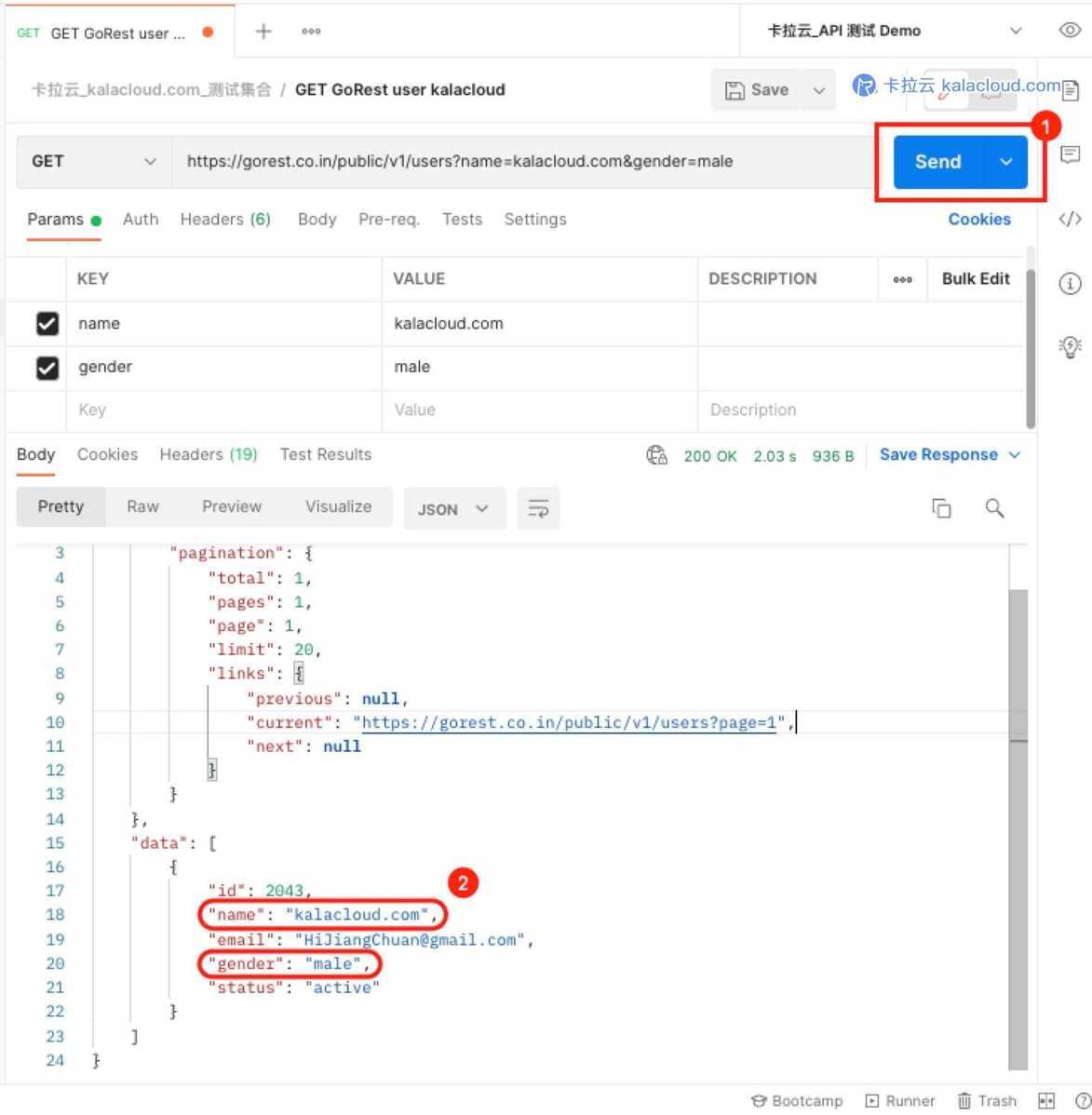
Task: Click the blue Send button
Action: point(938,162)
